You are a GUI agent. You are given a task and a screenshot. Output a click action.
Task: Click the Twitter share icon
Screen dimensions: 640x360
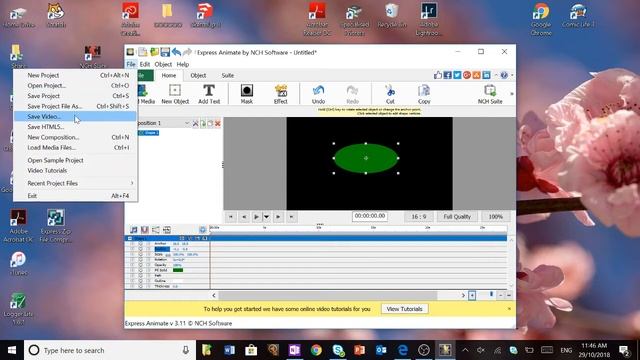pos(457,75)
